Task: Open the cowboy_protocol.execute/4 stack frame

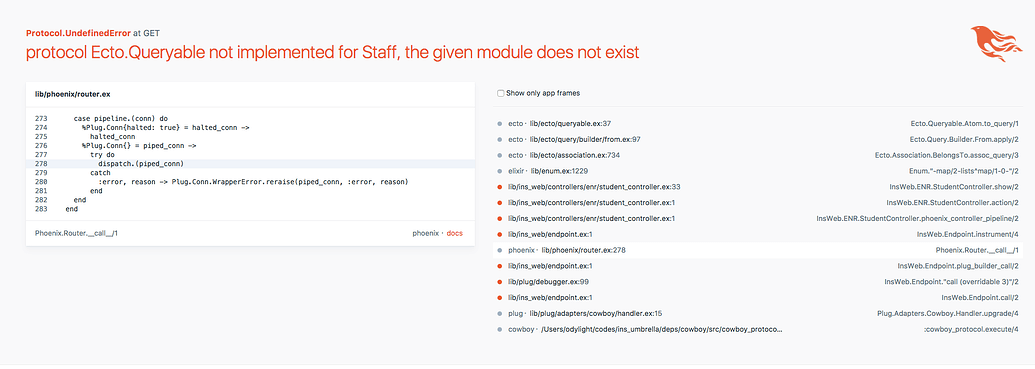Action: [x=757, y=329]
